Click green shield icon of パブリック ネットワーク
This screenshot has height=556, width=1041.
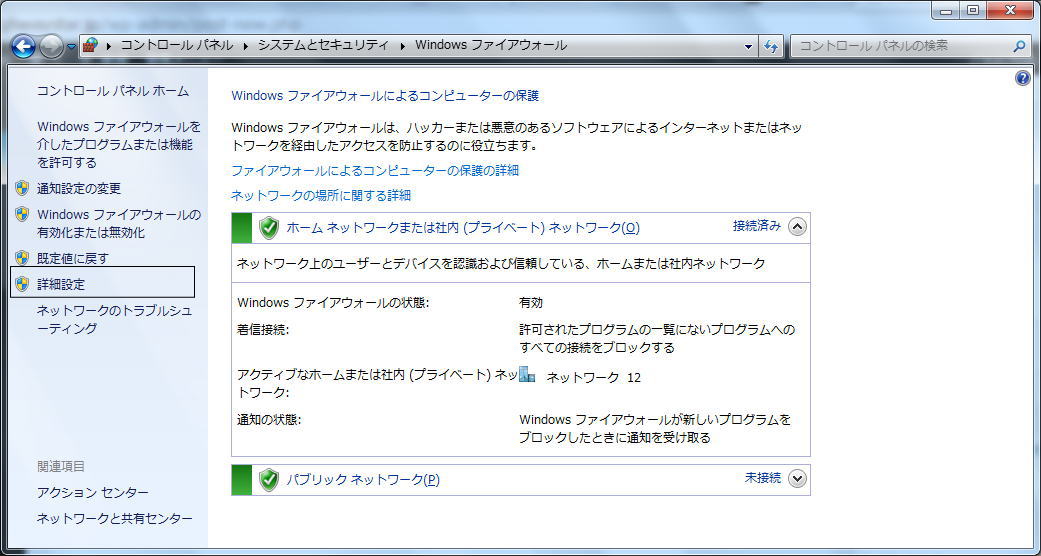[268, 479]
